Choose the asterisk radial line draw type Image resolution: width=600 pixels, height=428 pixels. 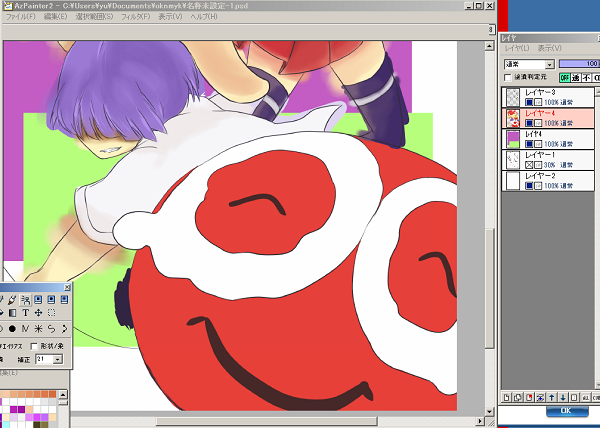[38, 329]
